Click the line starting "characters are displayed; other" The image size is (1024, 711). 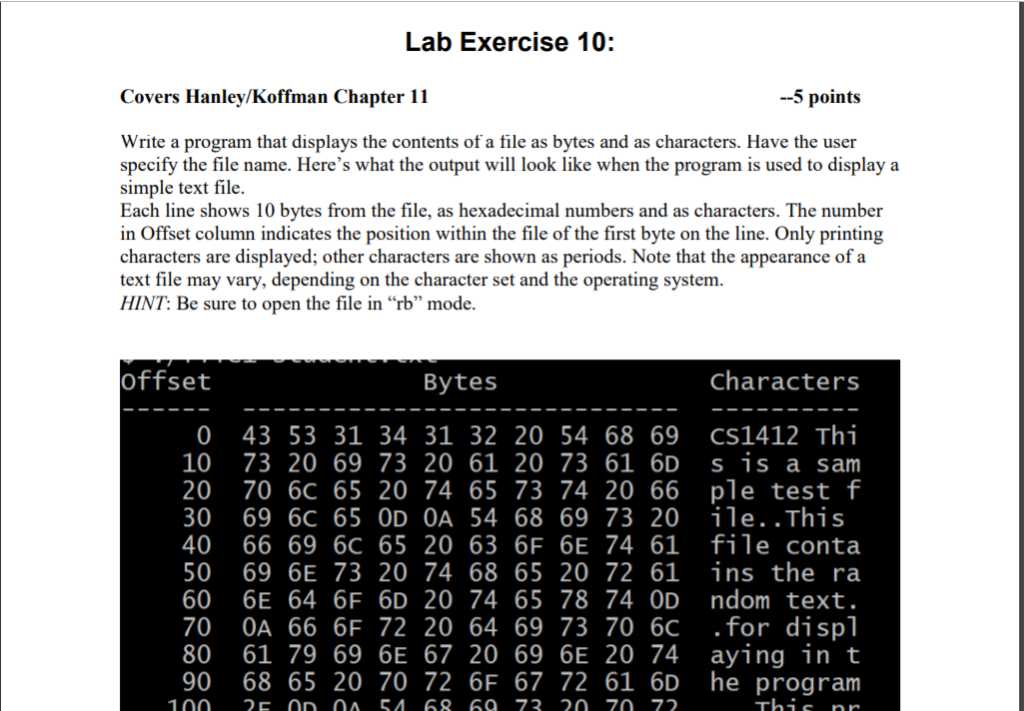[492, 257]
